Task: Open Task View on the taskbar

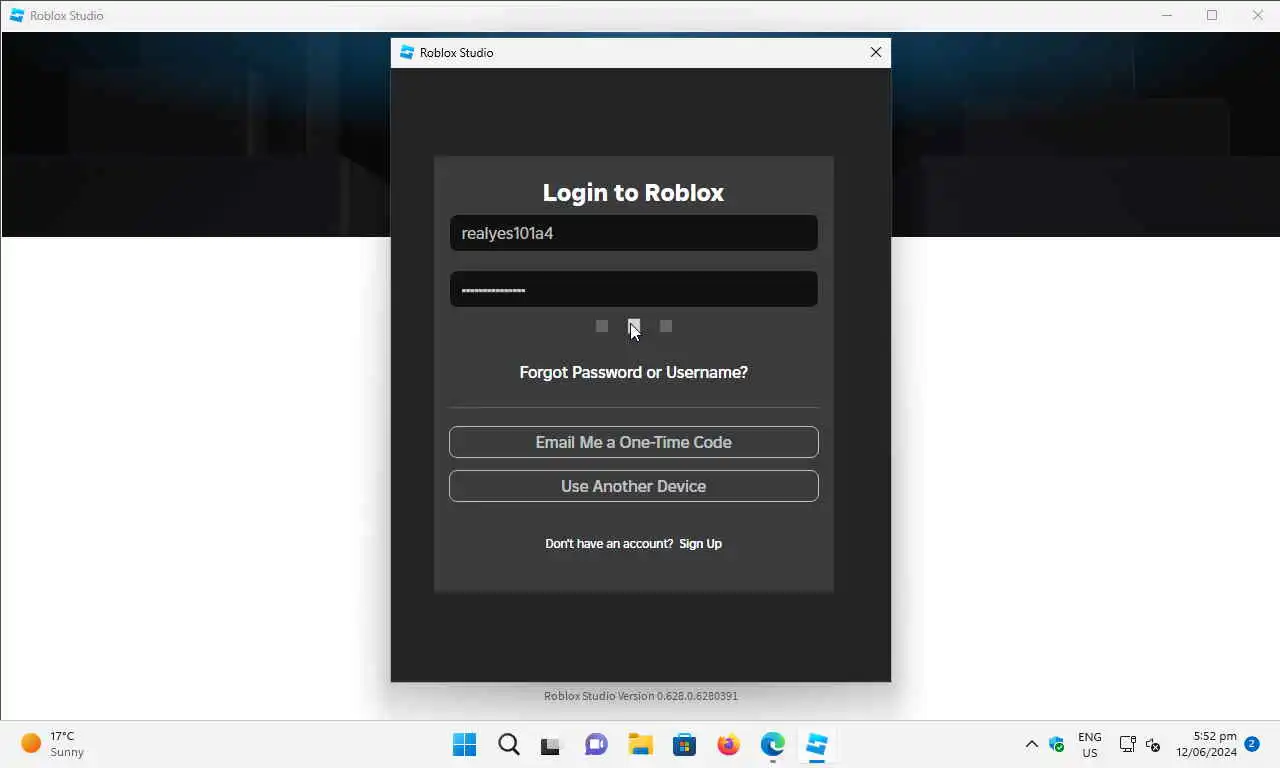Action: [552, 745]
